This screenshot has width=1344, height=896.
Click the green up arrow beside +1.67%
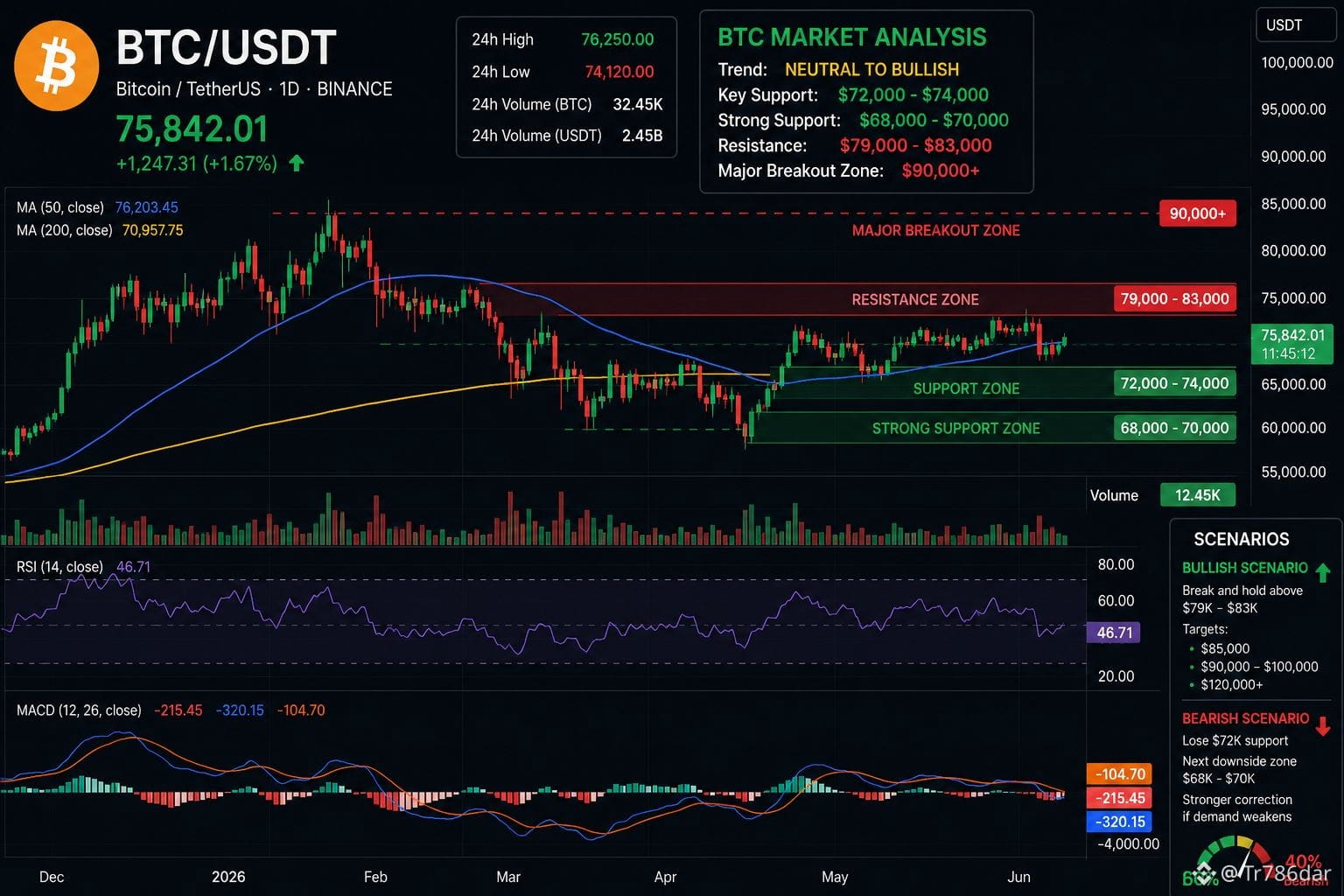pos(297,163)
